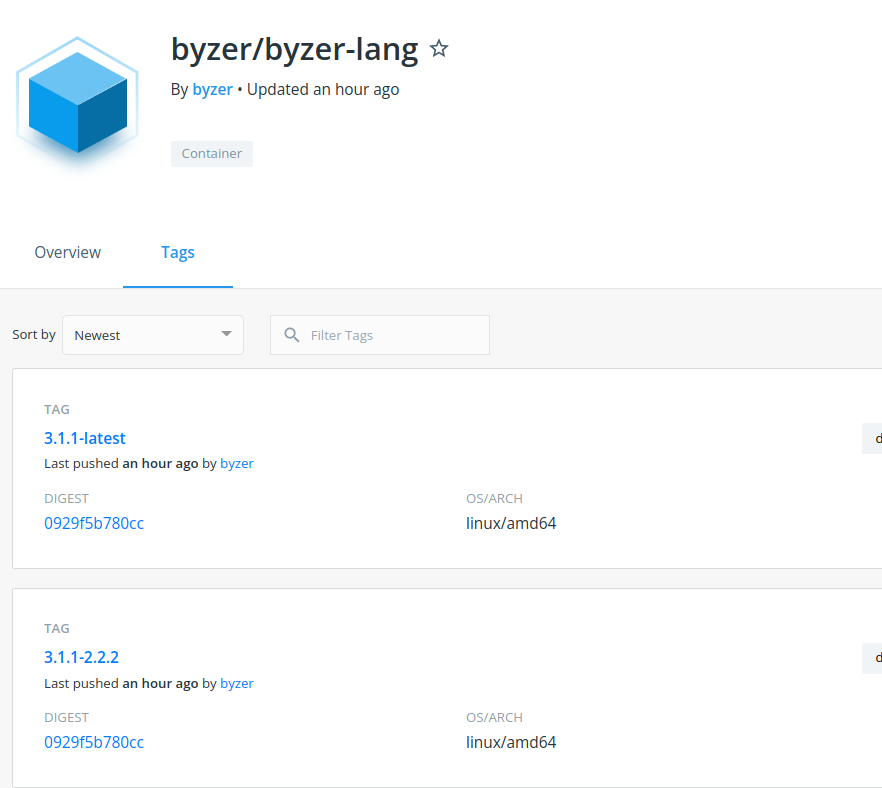Click the 'Sort by' label
Viewport: 882px width, 788px height.
click(x=34, y=335)
